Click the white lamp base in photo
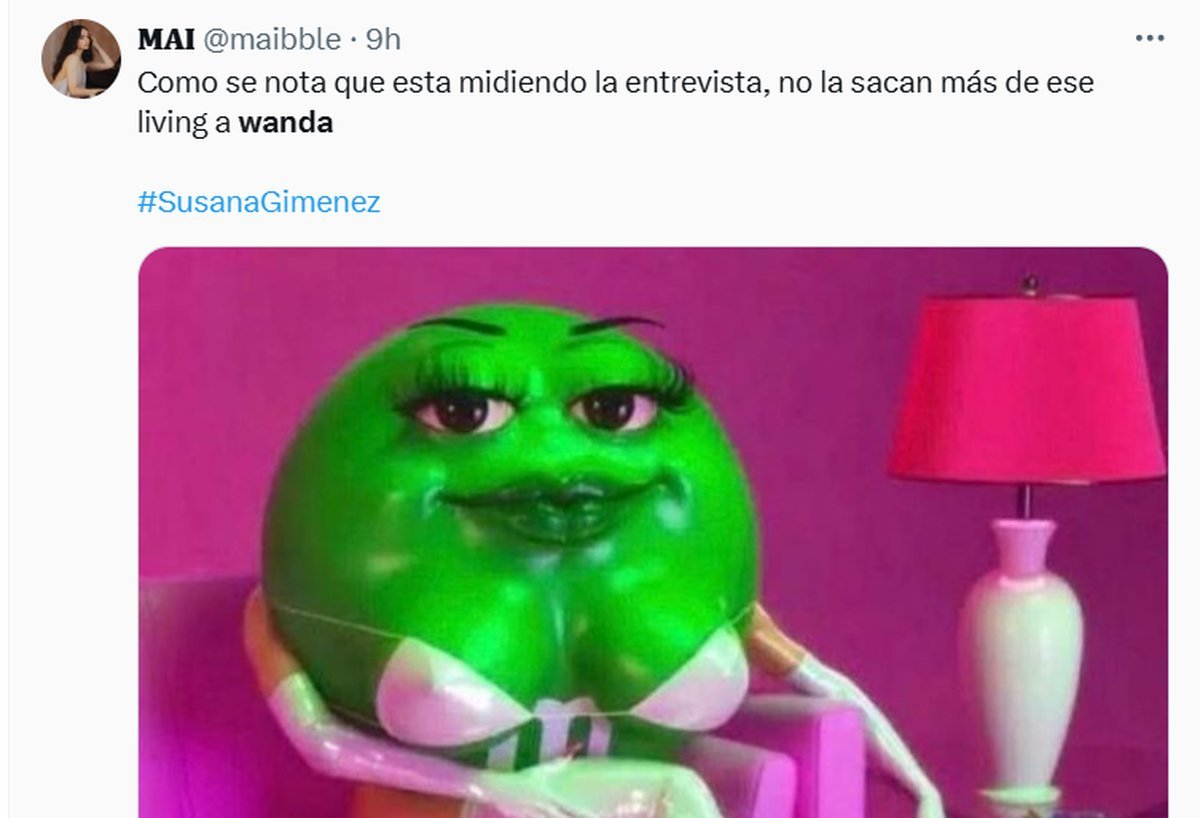The height and width of the screenshot is (818, 1200). click(x=1020, y=660)
